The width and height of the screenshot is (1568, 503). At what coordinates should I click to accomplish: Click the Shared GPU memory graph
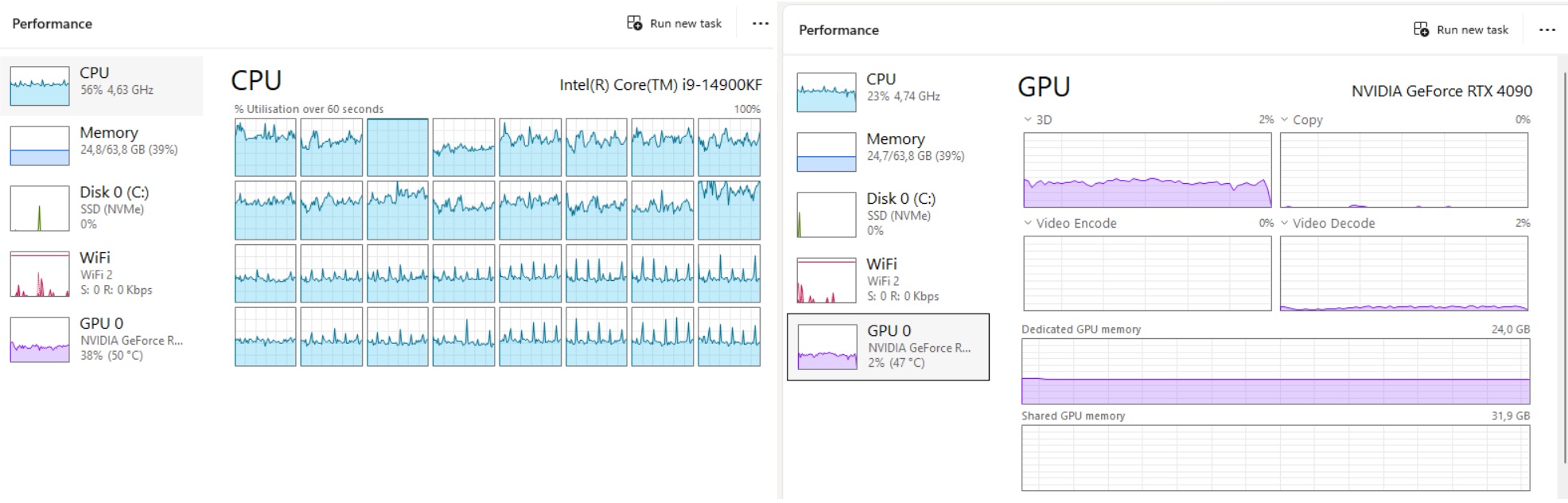pyautogui.click(x=1275, y=458)
